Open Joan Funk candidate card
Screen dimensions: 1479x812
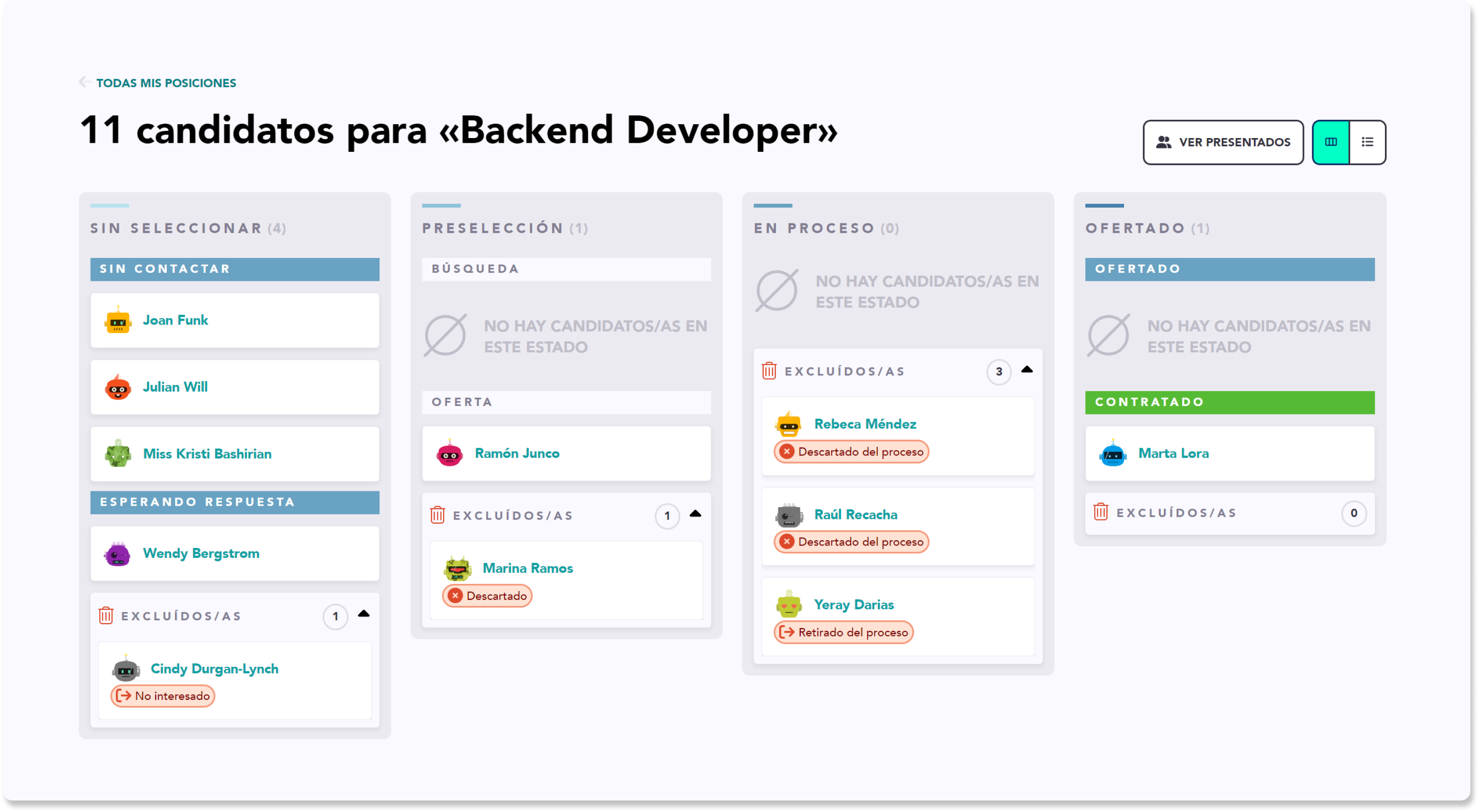[234, 320]
